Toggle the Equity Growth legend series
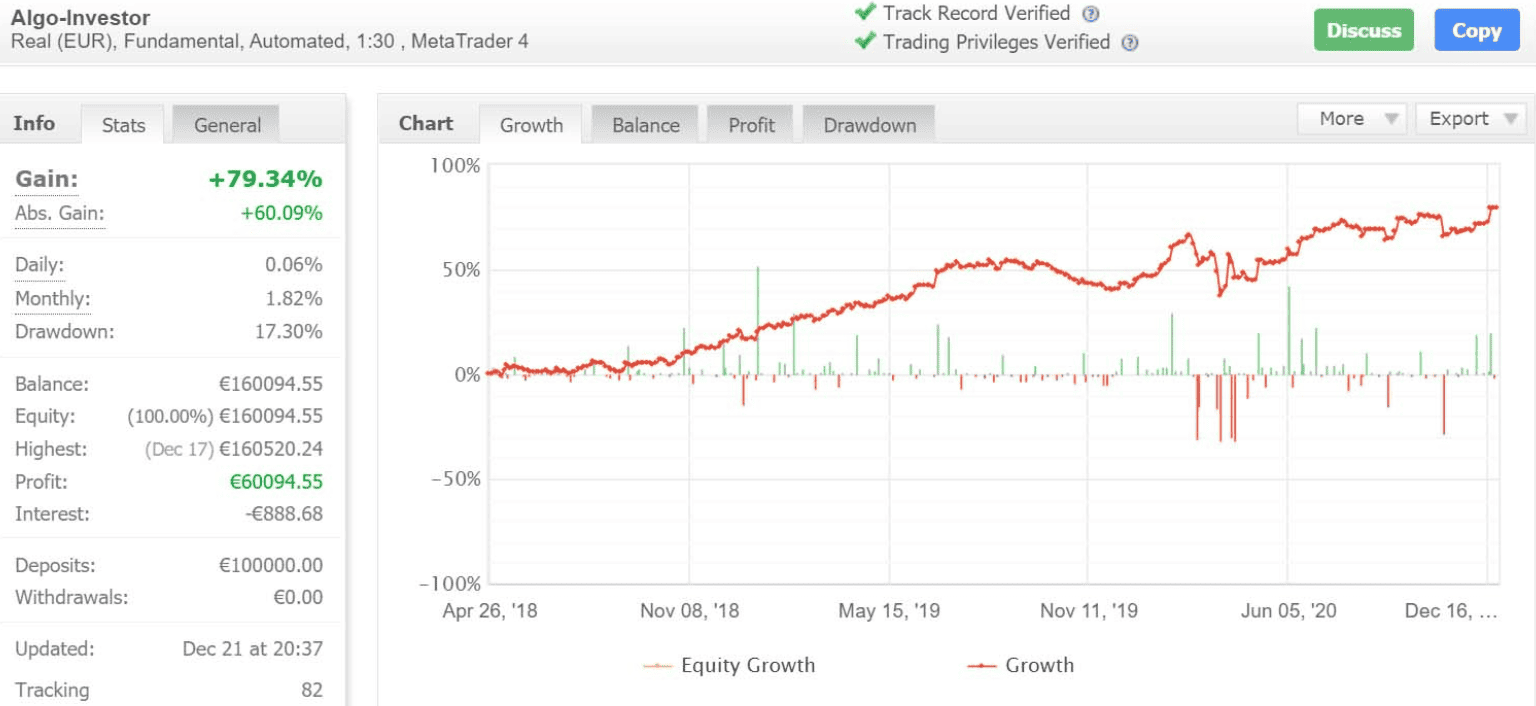The height and width of the screenshot is (706, 1536). (x=730, y=665)
